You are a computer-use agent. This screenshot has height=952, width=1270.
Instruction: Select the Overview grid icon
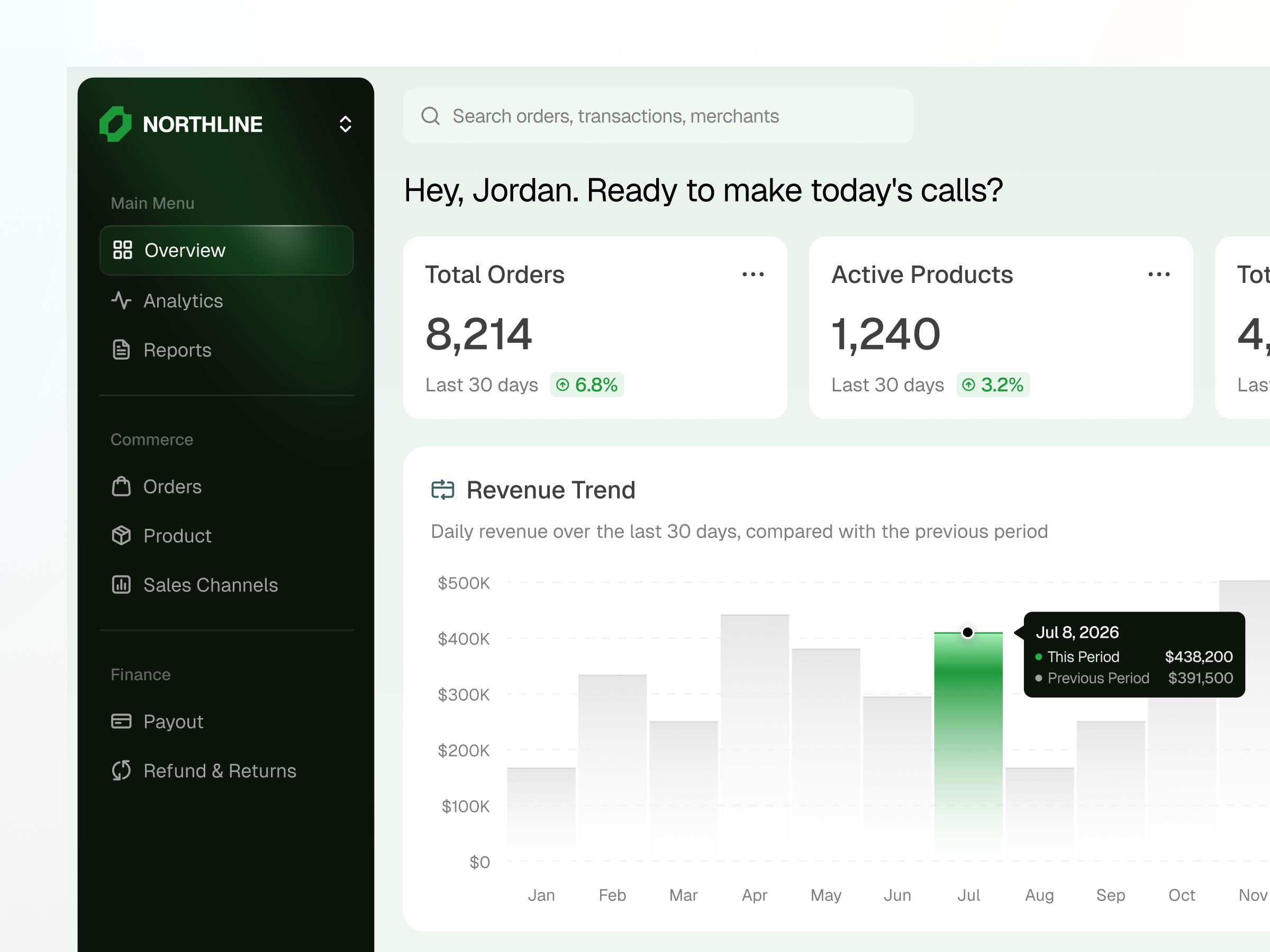122,250
